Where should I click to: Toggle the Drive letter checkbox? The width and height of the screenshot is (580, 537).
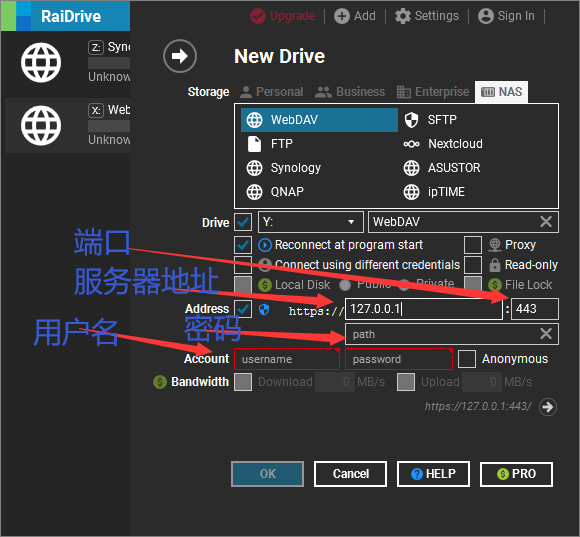pos(243,222)
